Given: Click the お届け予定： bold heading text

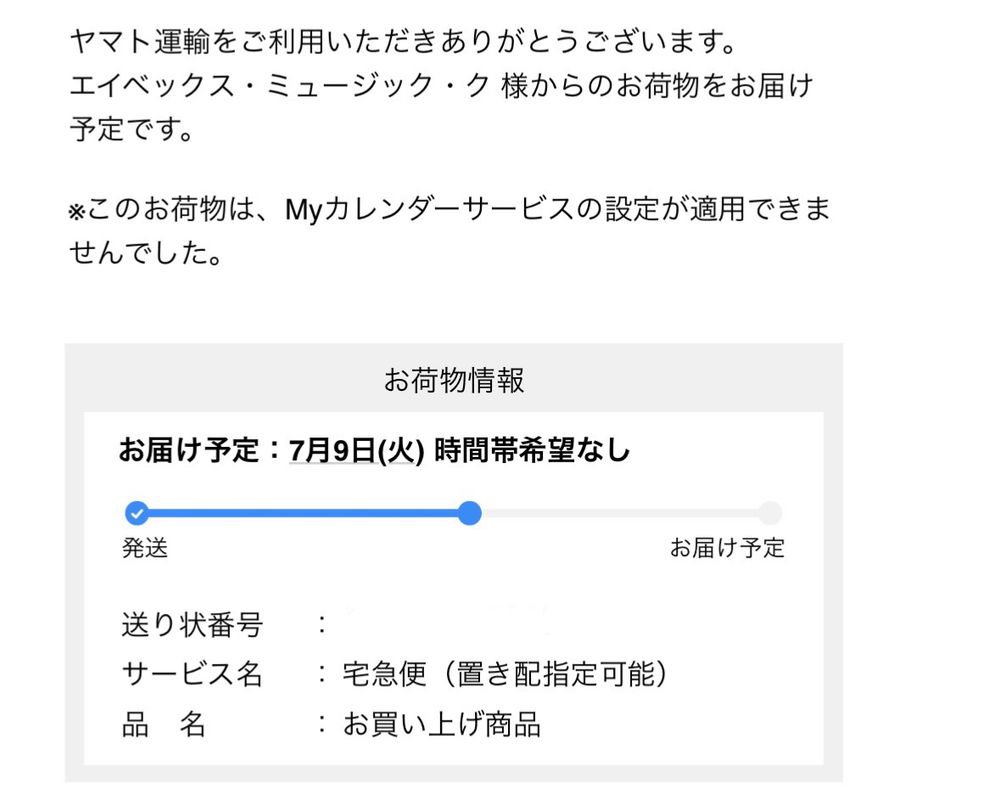Looking at the screenshot, I should [x=201, y=451].
